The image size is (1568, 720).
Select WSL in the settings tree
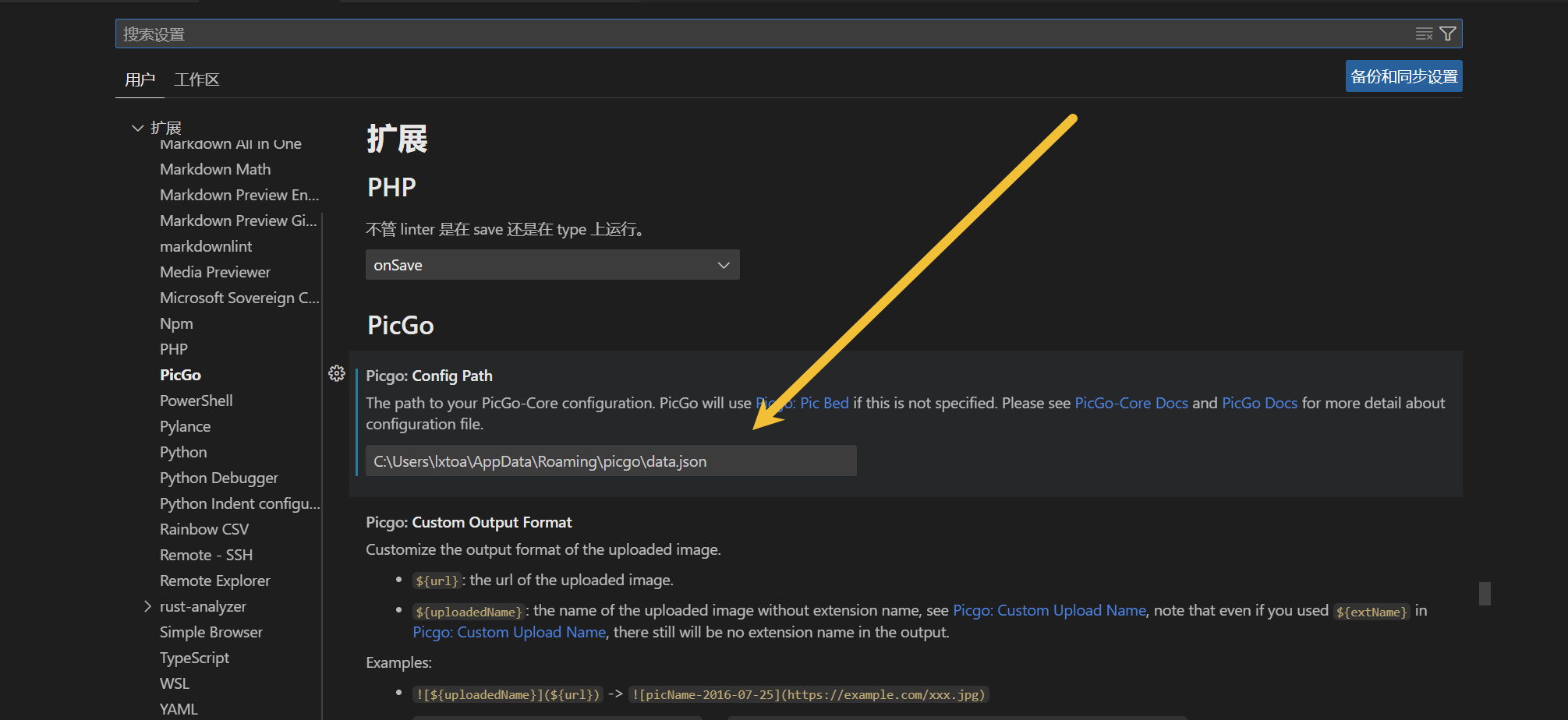click(x=175, y=683)
